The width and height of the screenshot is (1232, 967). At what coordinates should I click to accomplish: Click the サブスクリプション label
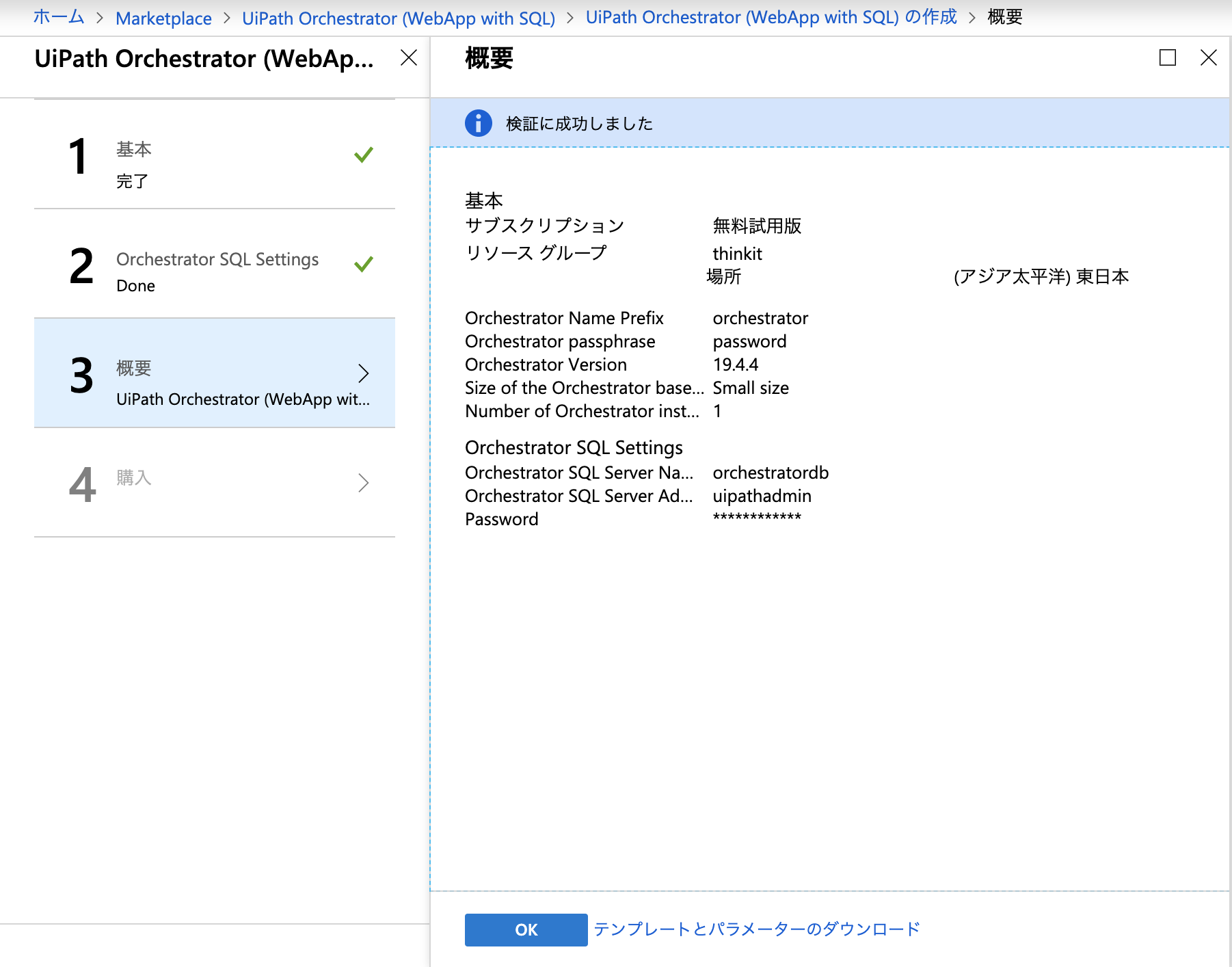click(x=545, y=226)
